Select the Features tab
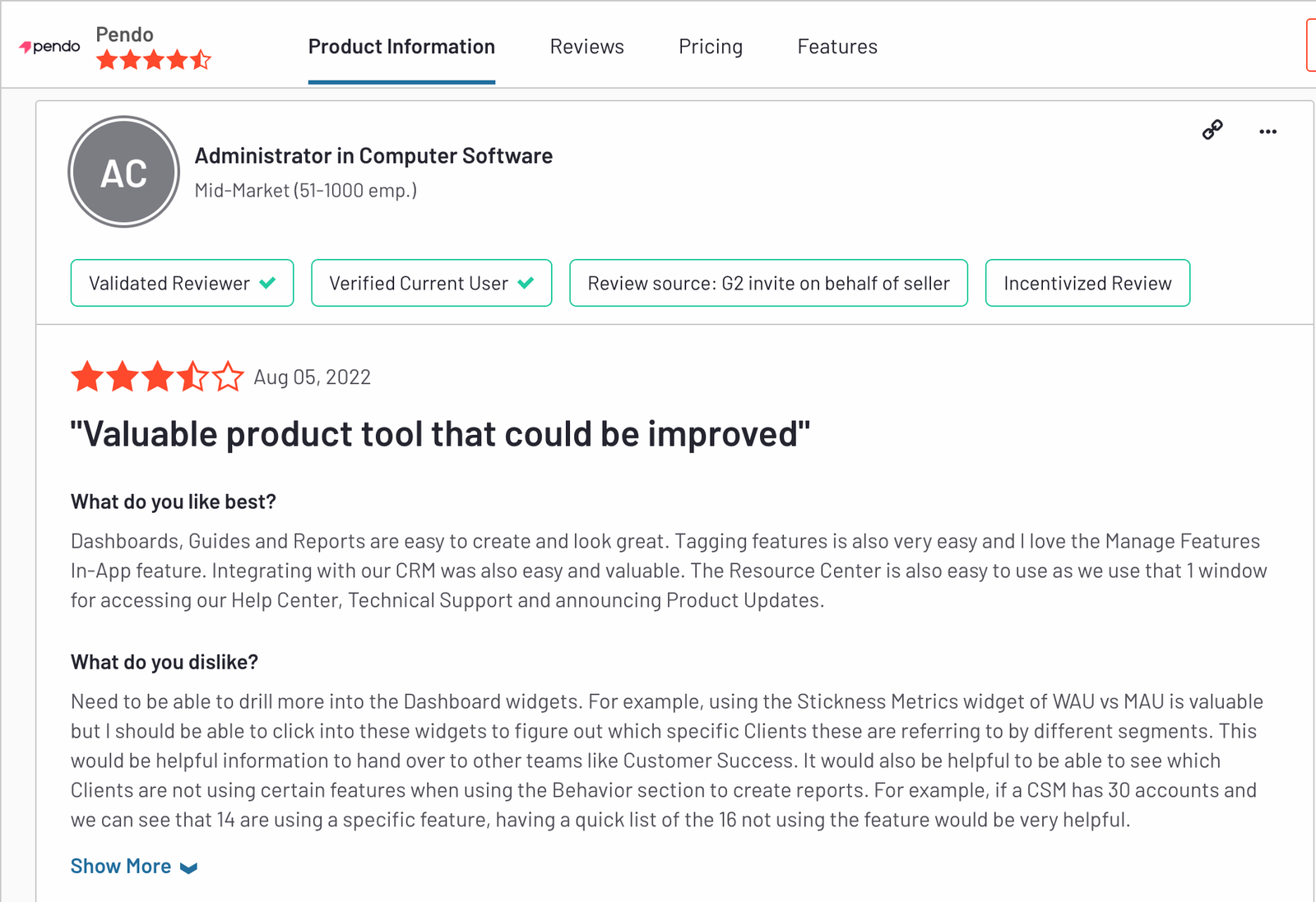The width and height of the screenshot is (1316, 902). (837, 47)
